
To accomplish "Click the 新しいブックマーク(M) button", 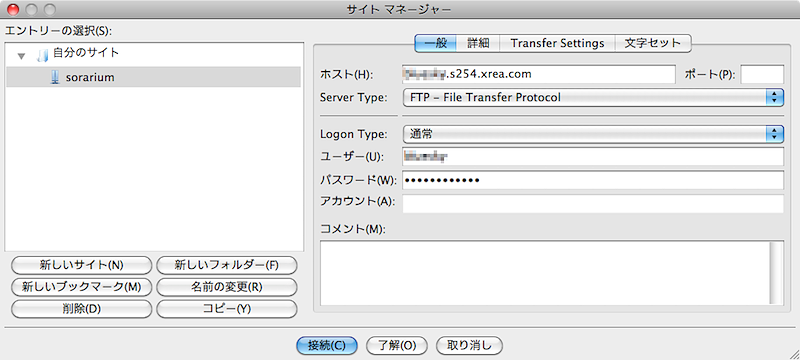I will [x=81, y=287].
